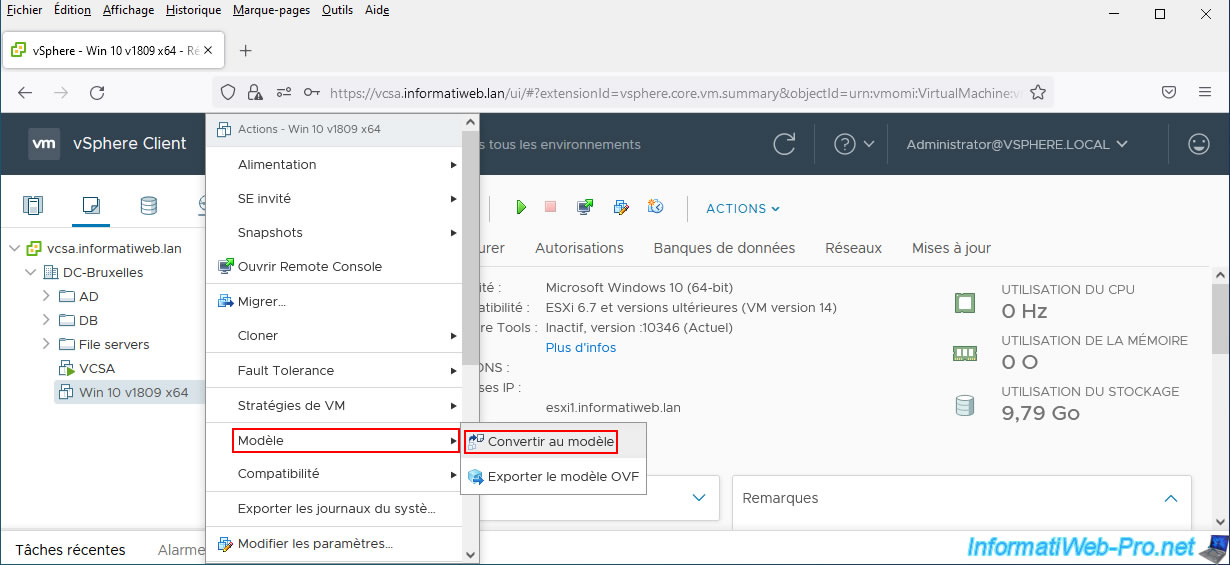This screenshot has width=1230, height=565.
Task: Collapse the Remarques panel
Action: click(1171, 497)
